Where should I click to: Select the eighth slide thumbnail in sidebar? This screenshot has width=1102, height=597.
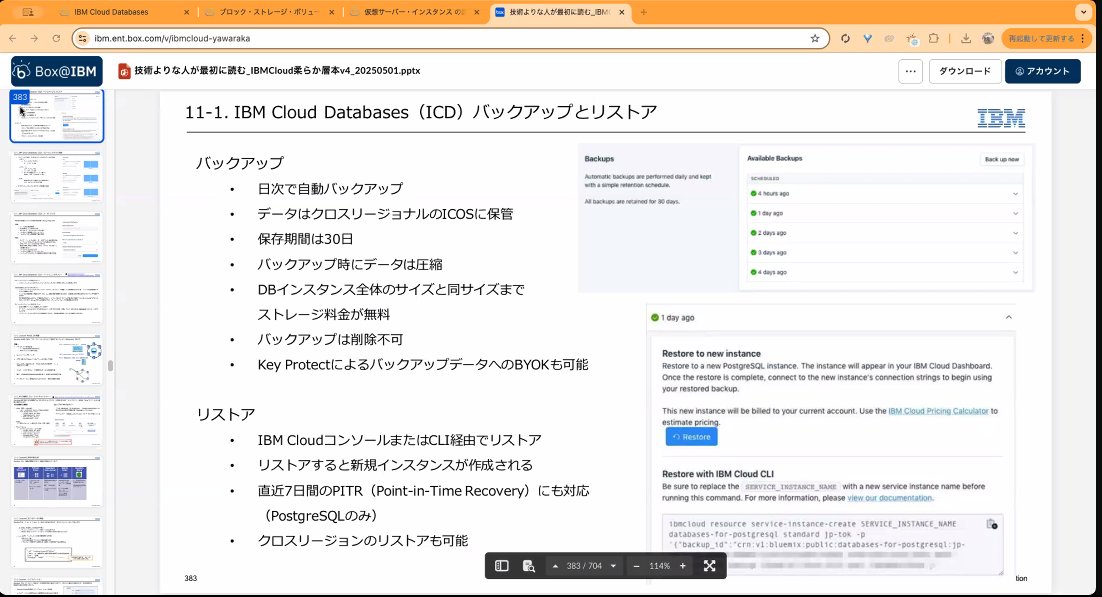pos(57,542)
